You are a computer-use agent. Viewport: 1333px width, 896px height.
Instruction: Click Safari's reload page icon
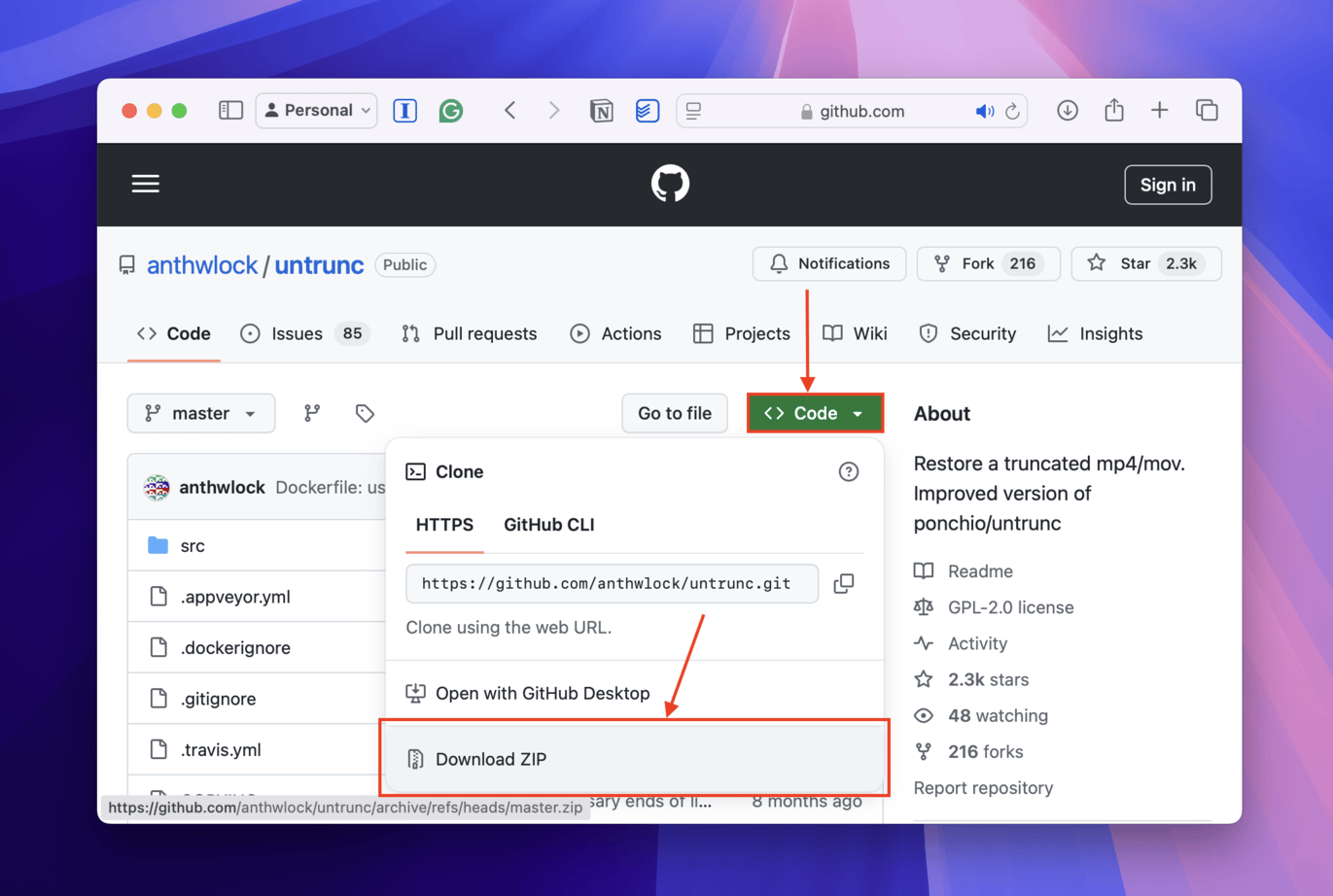tap(1012, 111)
